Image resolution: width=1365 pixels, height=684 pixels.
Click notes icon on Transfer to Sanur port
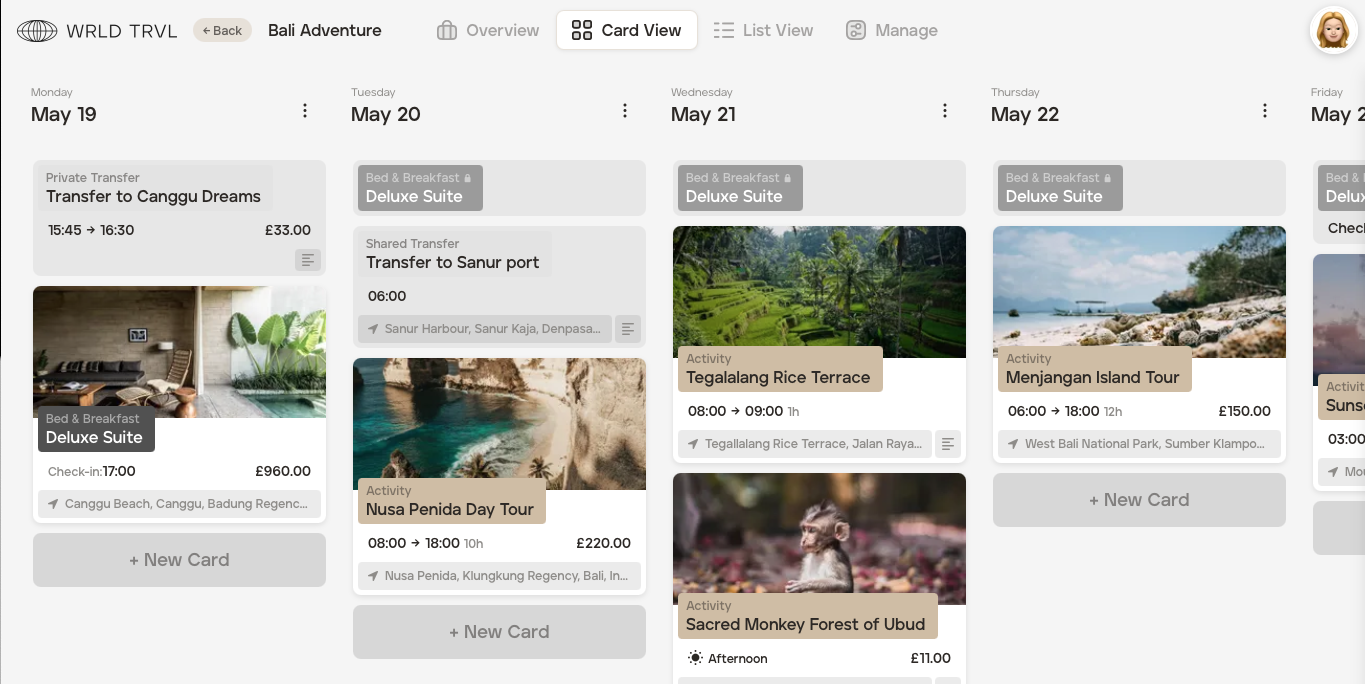(x=628, y=328)
